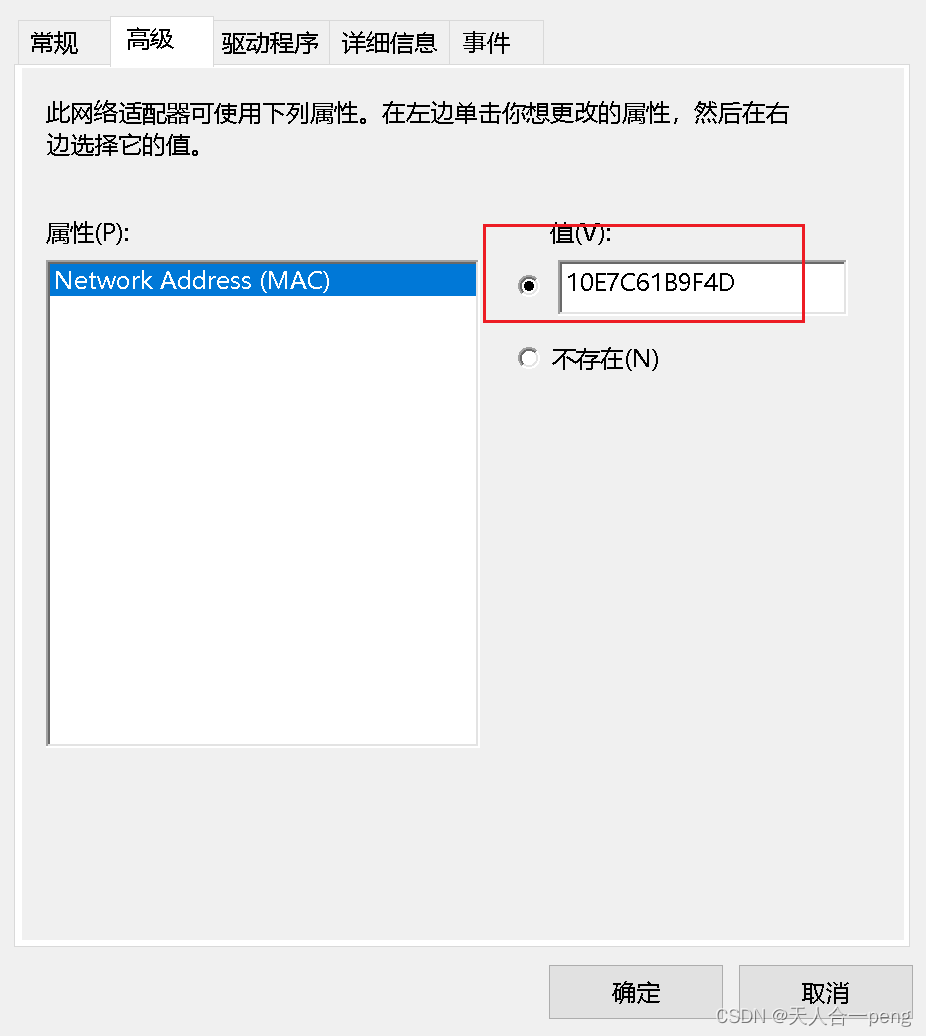Click blank area beneath the property list

tap(262, 839)
